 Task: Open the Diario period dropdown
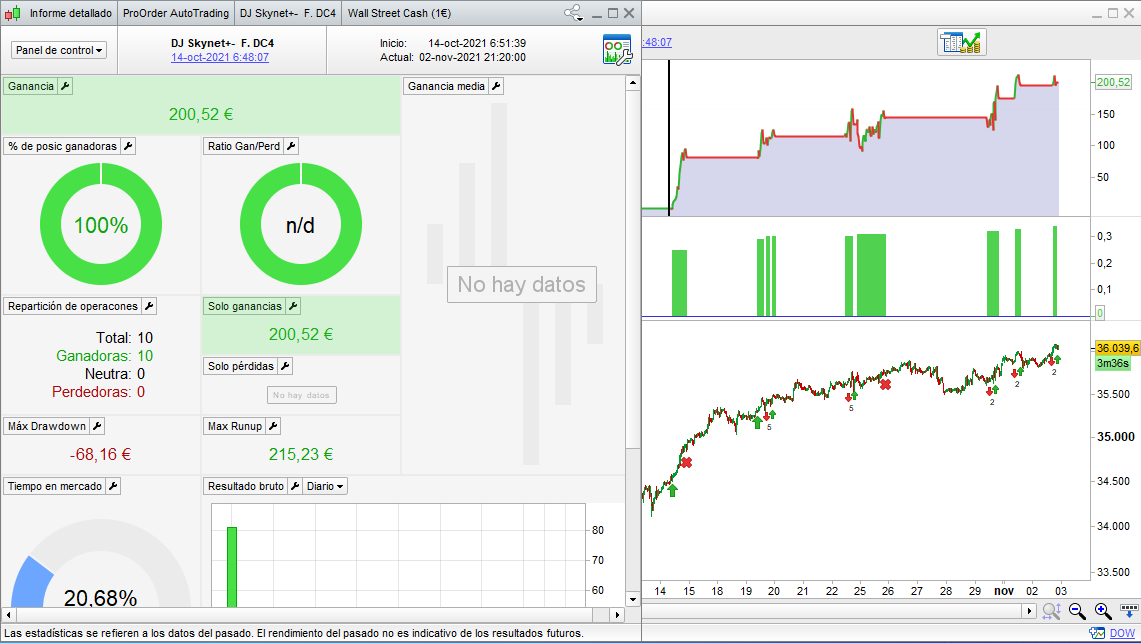pos(325,486)
